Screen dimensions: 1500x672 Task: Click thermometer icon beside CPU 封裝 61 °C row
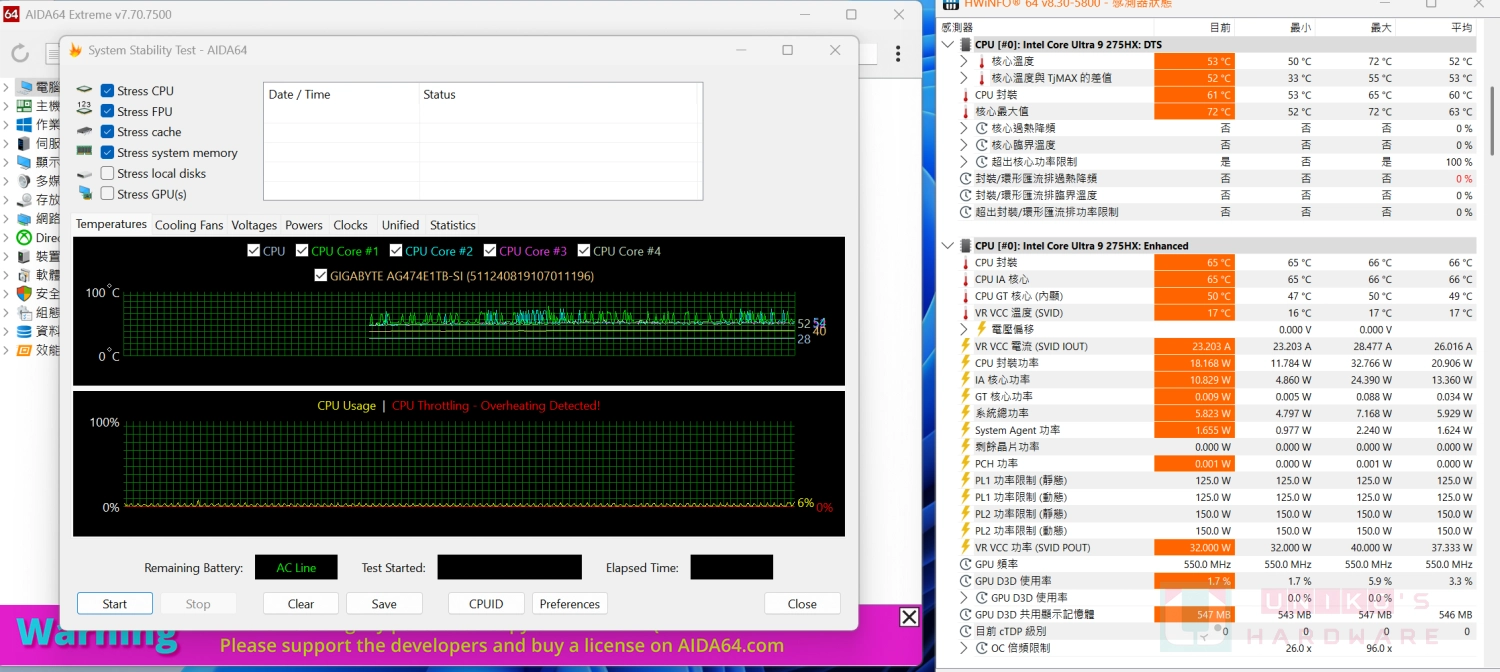[x=965, y=95]
